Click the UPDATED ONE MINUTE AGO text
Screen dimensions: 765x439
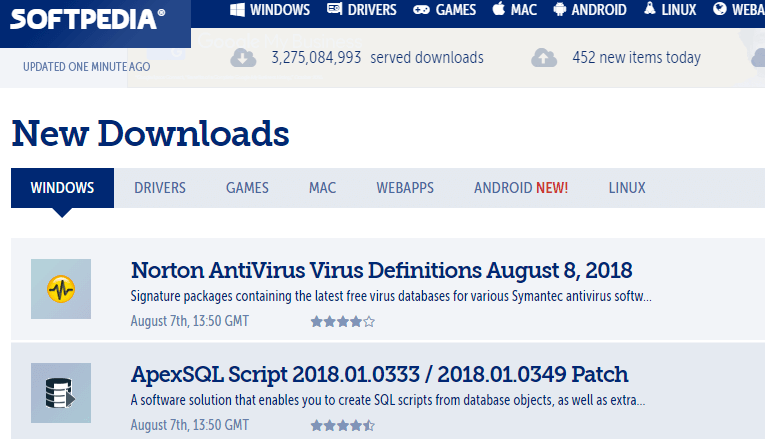pyautogui.click(x=87, y=67)
